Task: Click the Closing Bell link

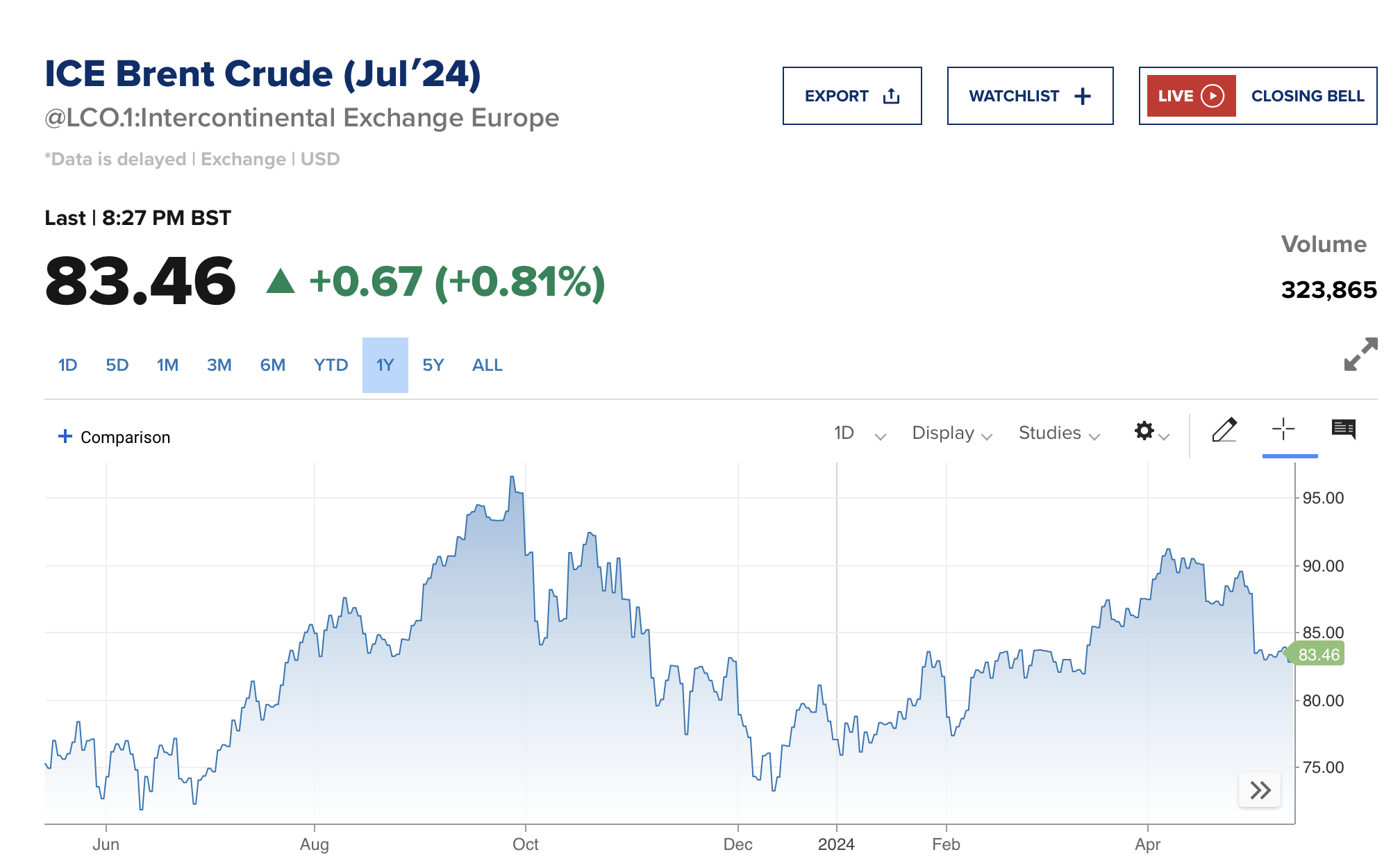Action: 1307,97
